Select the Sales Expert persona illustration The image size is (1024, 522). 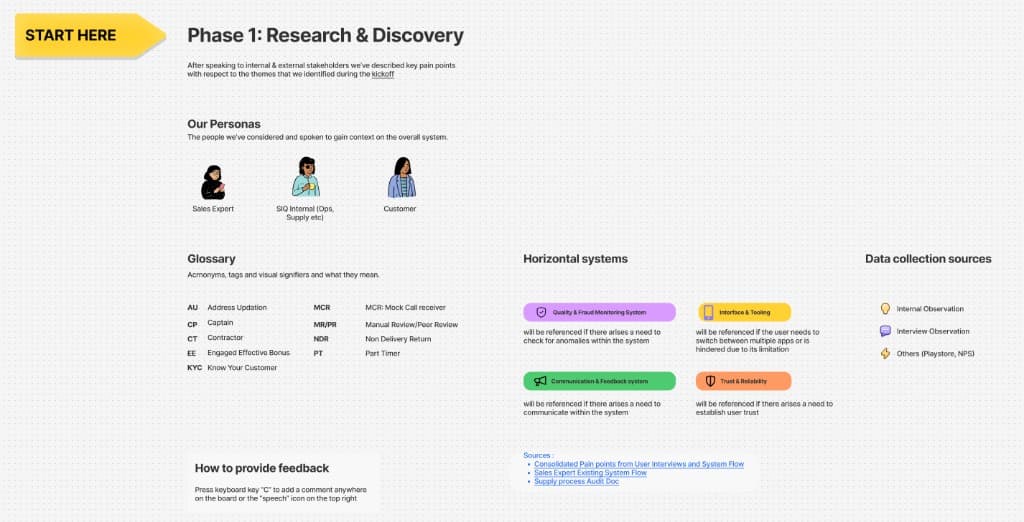(213, 182)
